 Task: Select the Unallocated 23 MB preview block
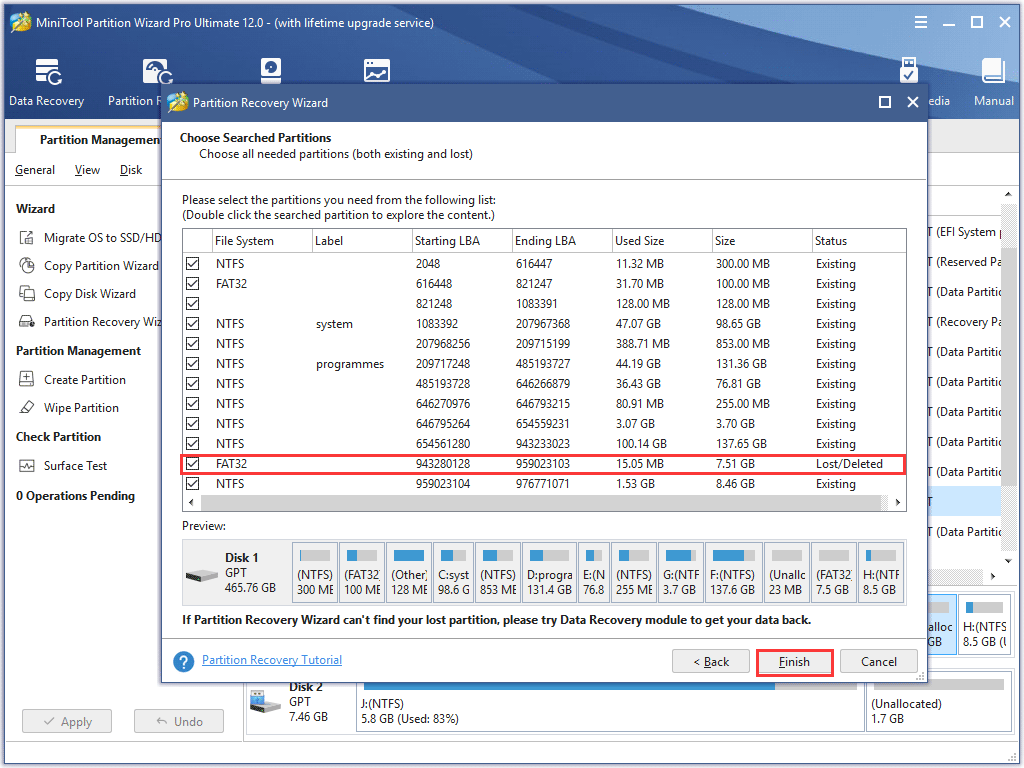tap(787, 573)
